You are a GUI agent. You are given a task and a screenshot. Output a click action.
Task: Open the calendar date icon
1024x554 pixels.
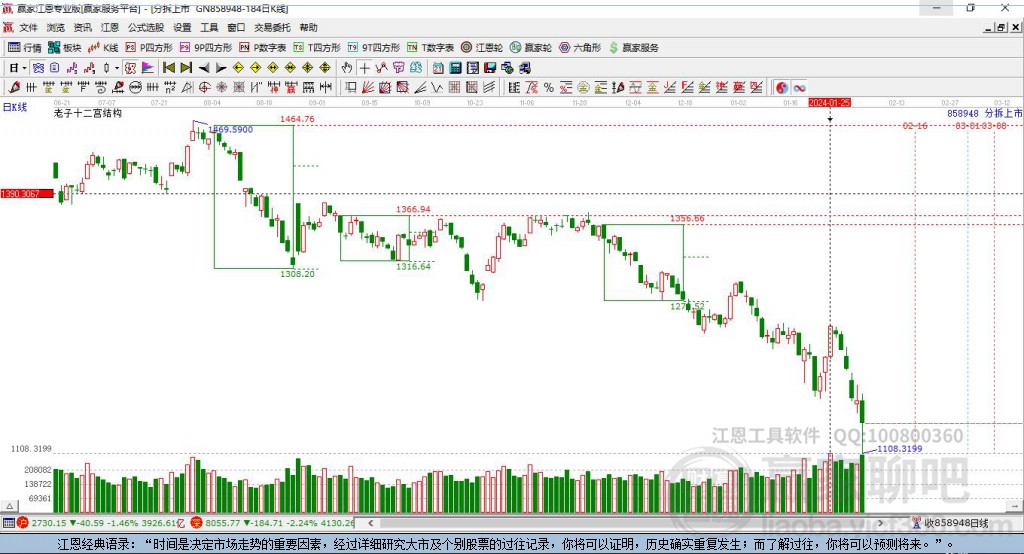click(438, 68)
